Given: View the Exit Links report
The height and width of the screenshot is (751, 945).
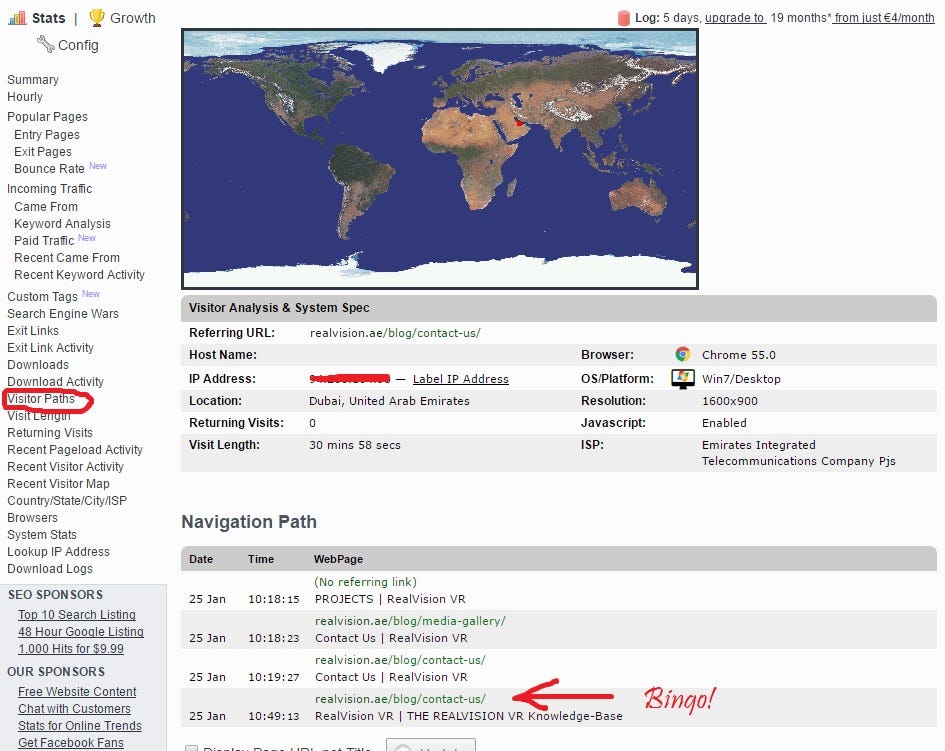Looking at the screenshot, I should [33, 330].
